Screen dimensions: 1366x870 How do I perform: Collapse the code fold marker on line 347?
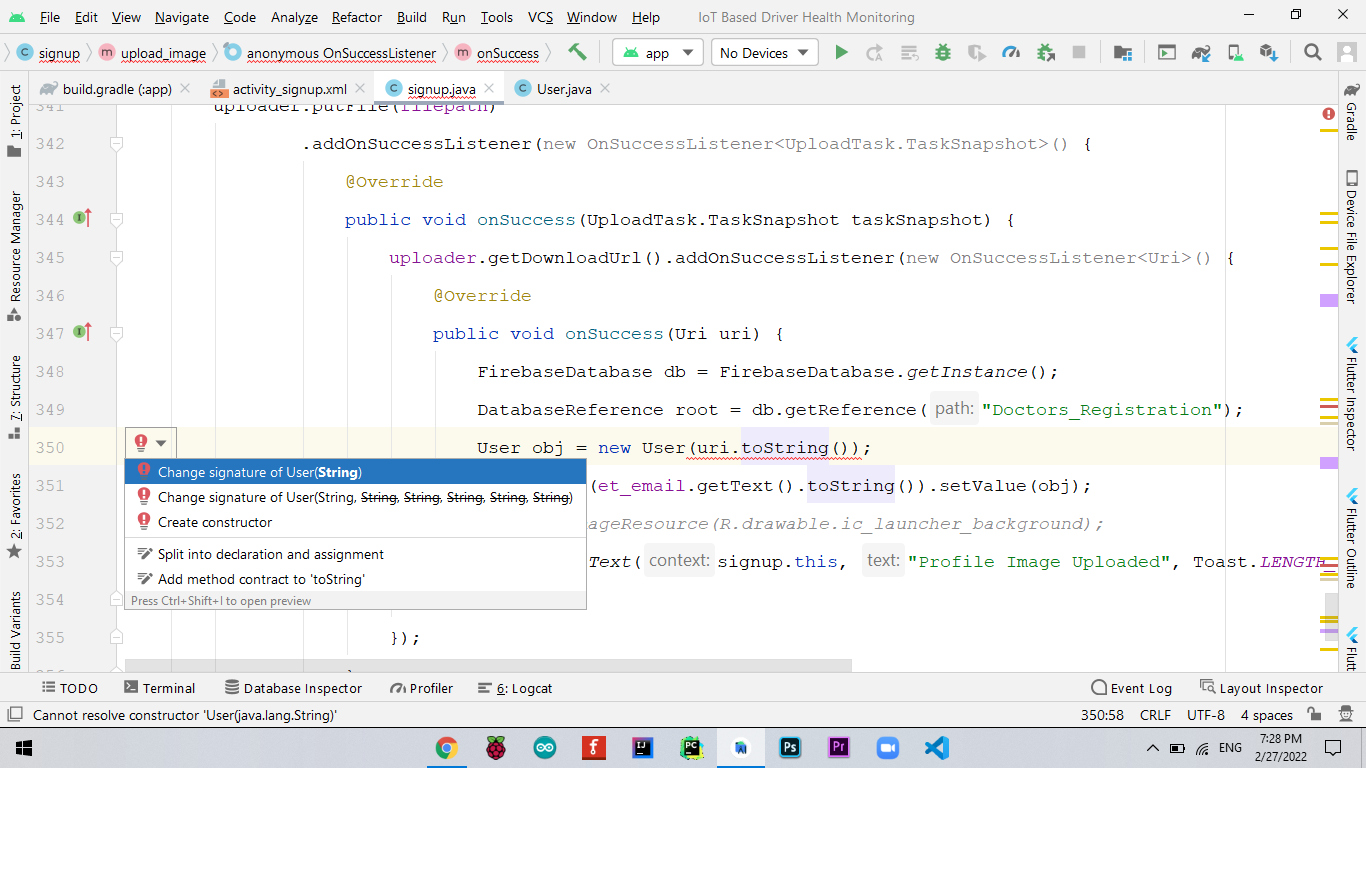pyautogui.click(x=116, y=333)
